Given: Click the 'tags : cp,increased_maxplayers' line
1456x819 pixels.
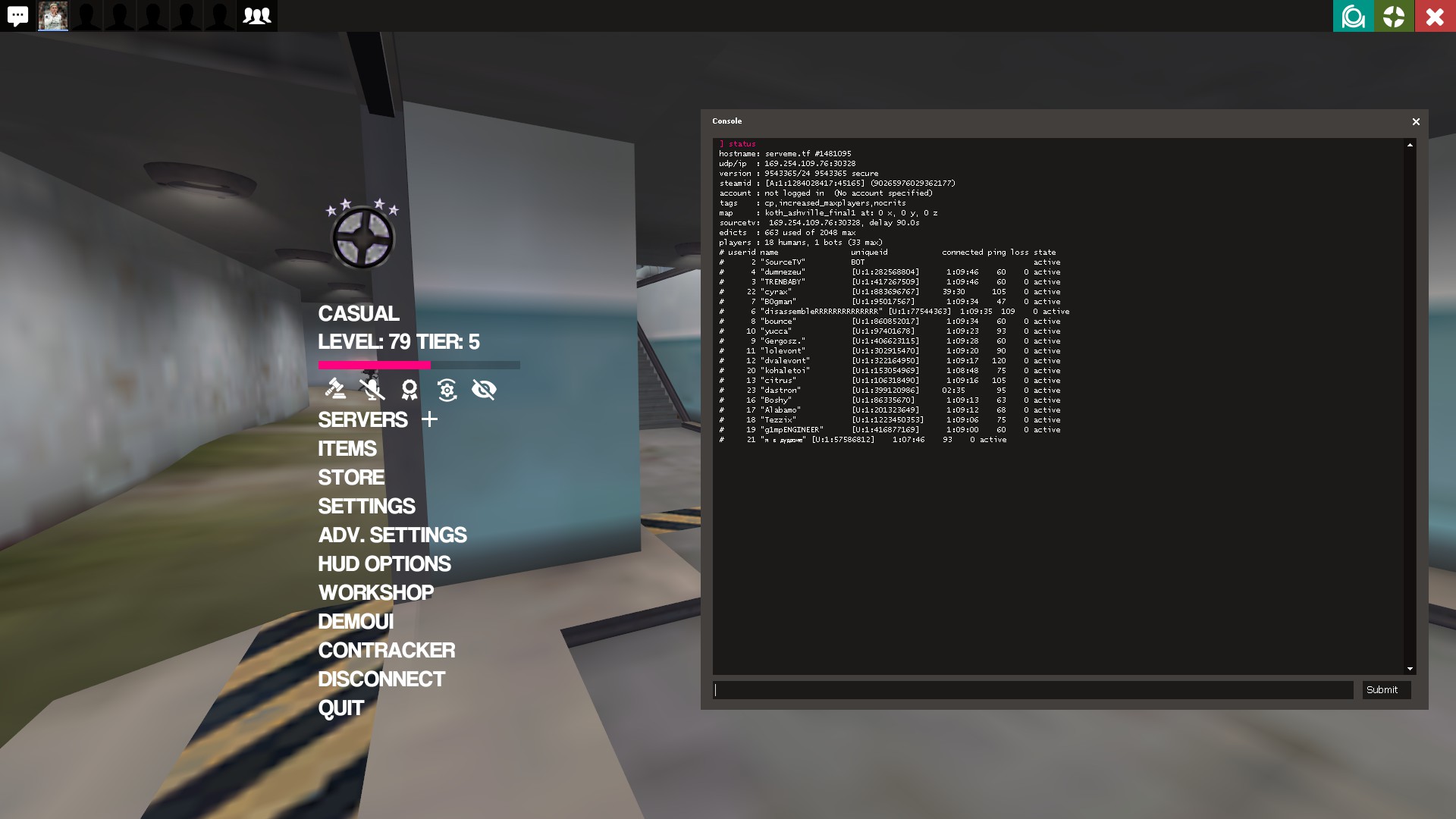Looking at the screenshot, I should pos(812,202).
